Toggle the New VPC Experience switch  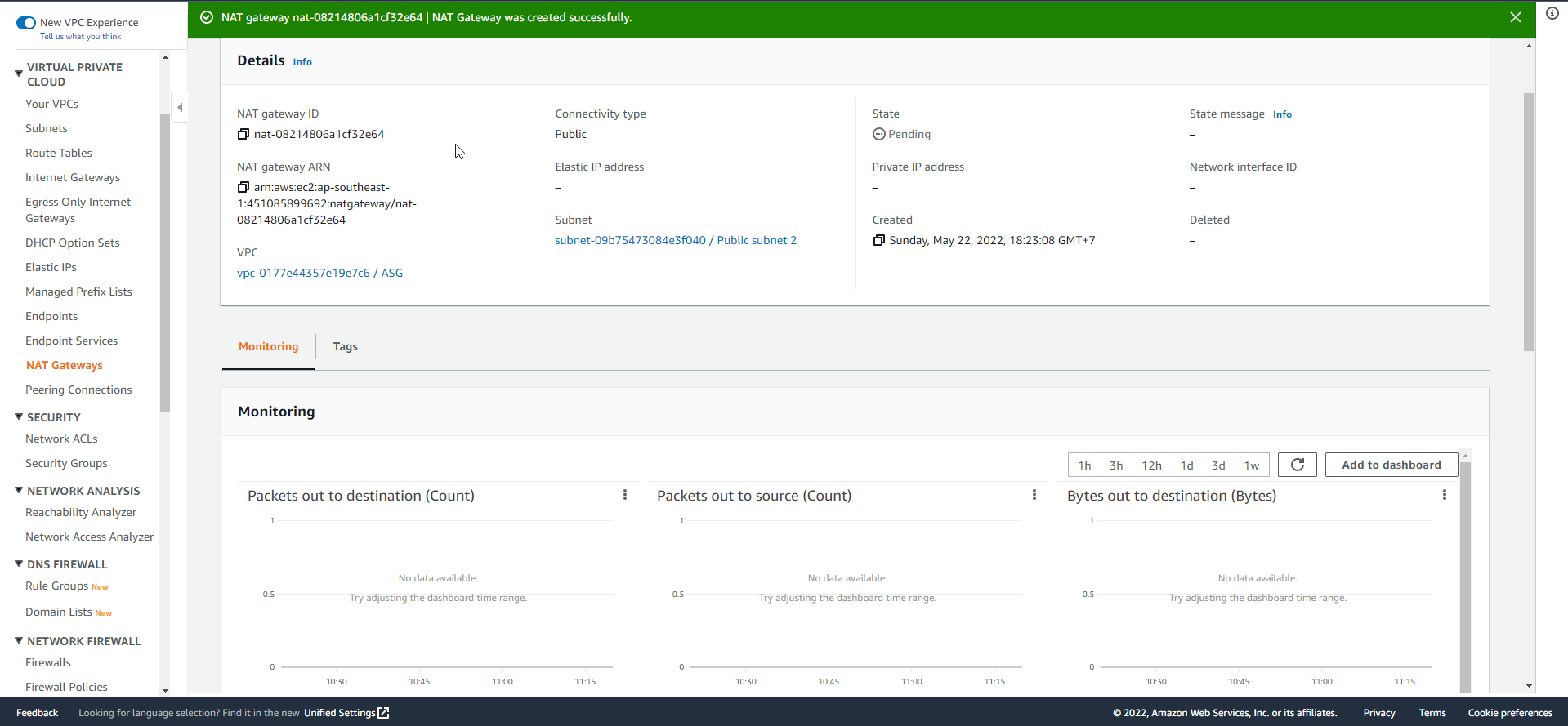tap(26, 23)
